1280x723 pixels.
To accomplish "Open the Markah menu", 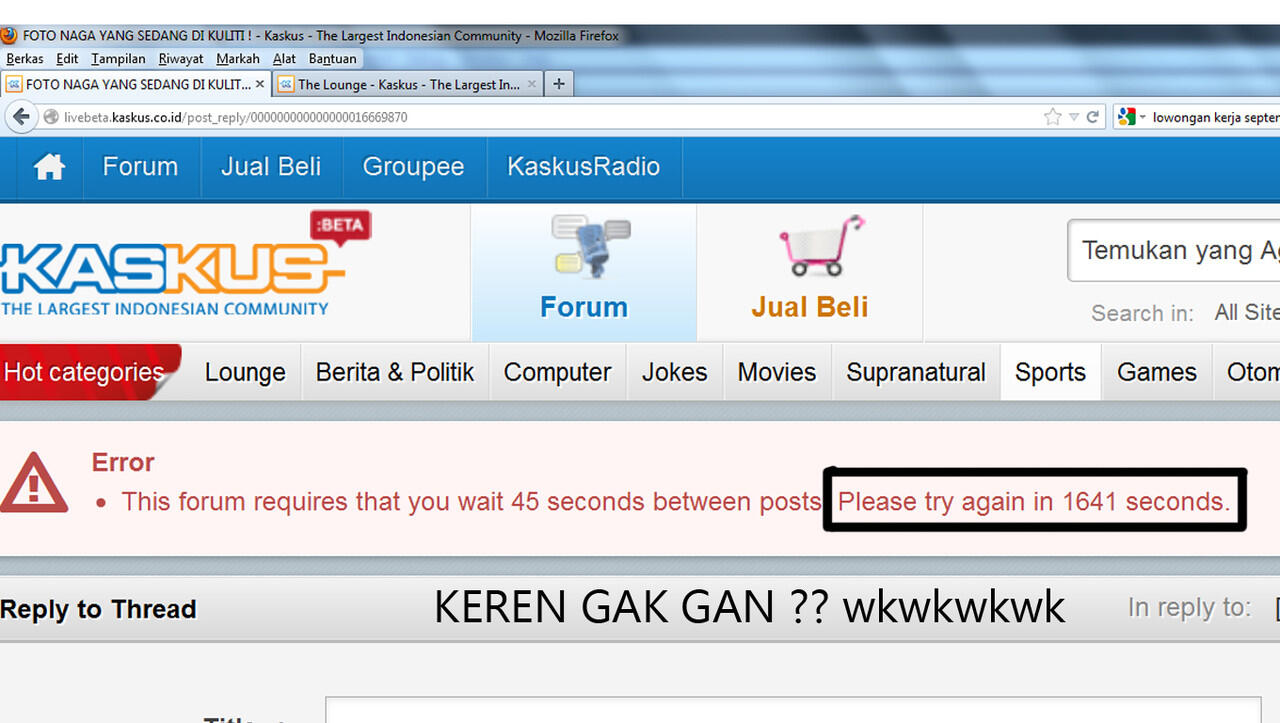I will 238,59.
